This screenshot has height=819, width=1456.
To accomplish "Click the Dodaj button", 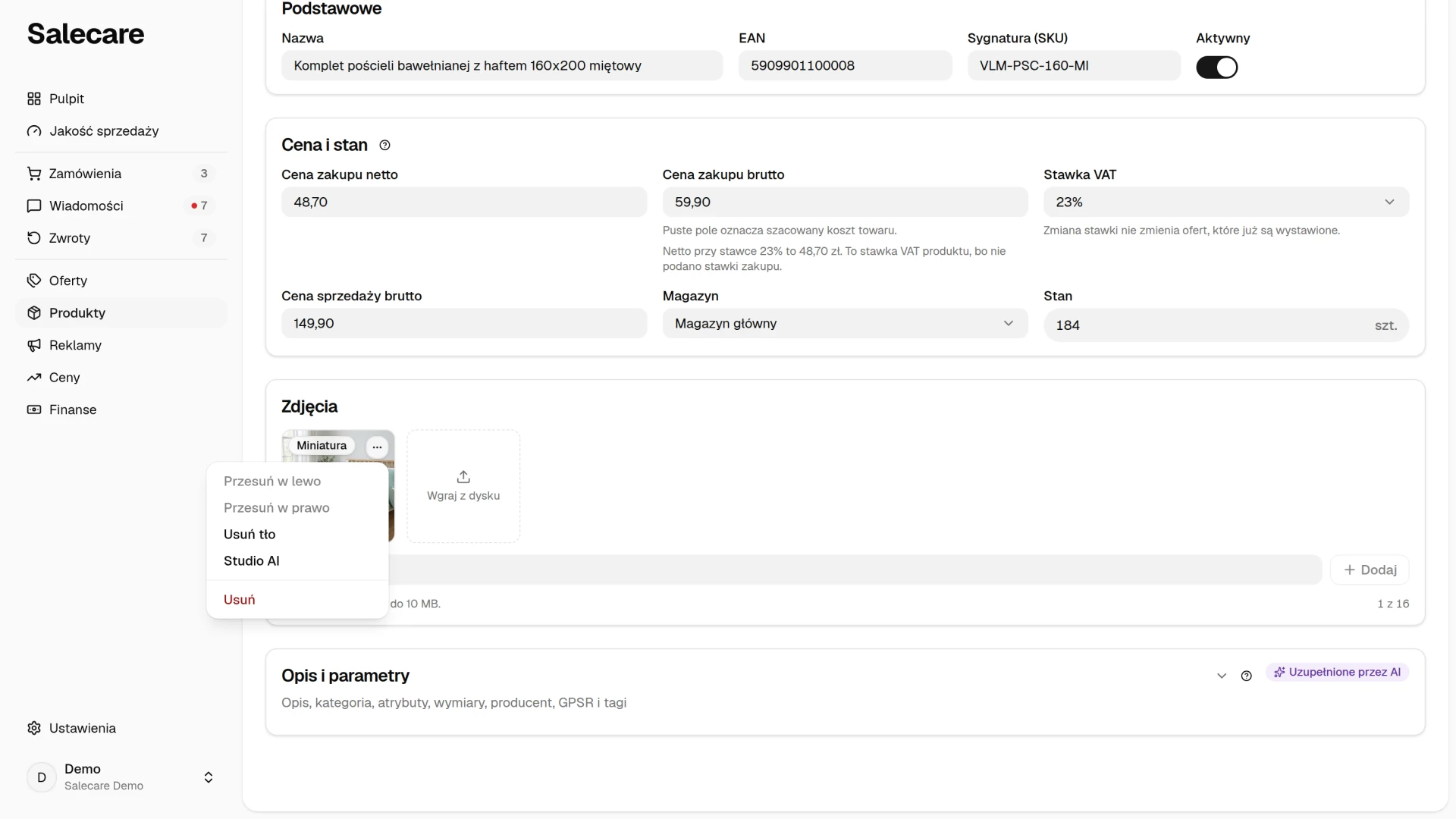I will click(1370, 570).
